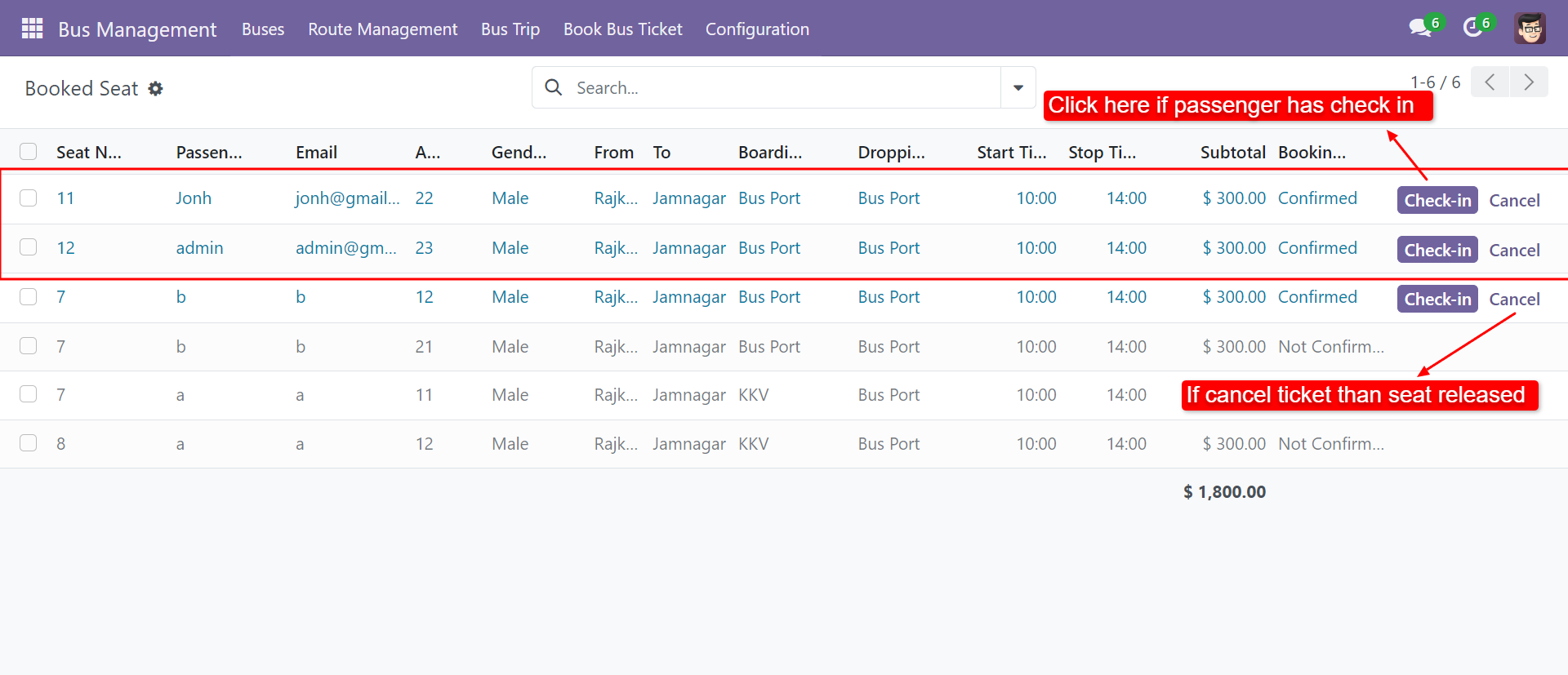The image size is (1568, 675).
Task: Click Not Confirm... status in seat 8 row
Action: [1331, 444]
